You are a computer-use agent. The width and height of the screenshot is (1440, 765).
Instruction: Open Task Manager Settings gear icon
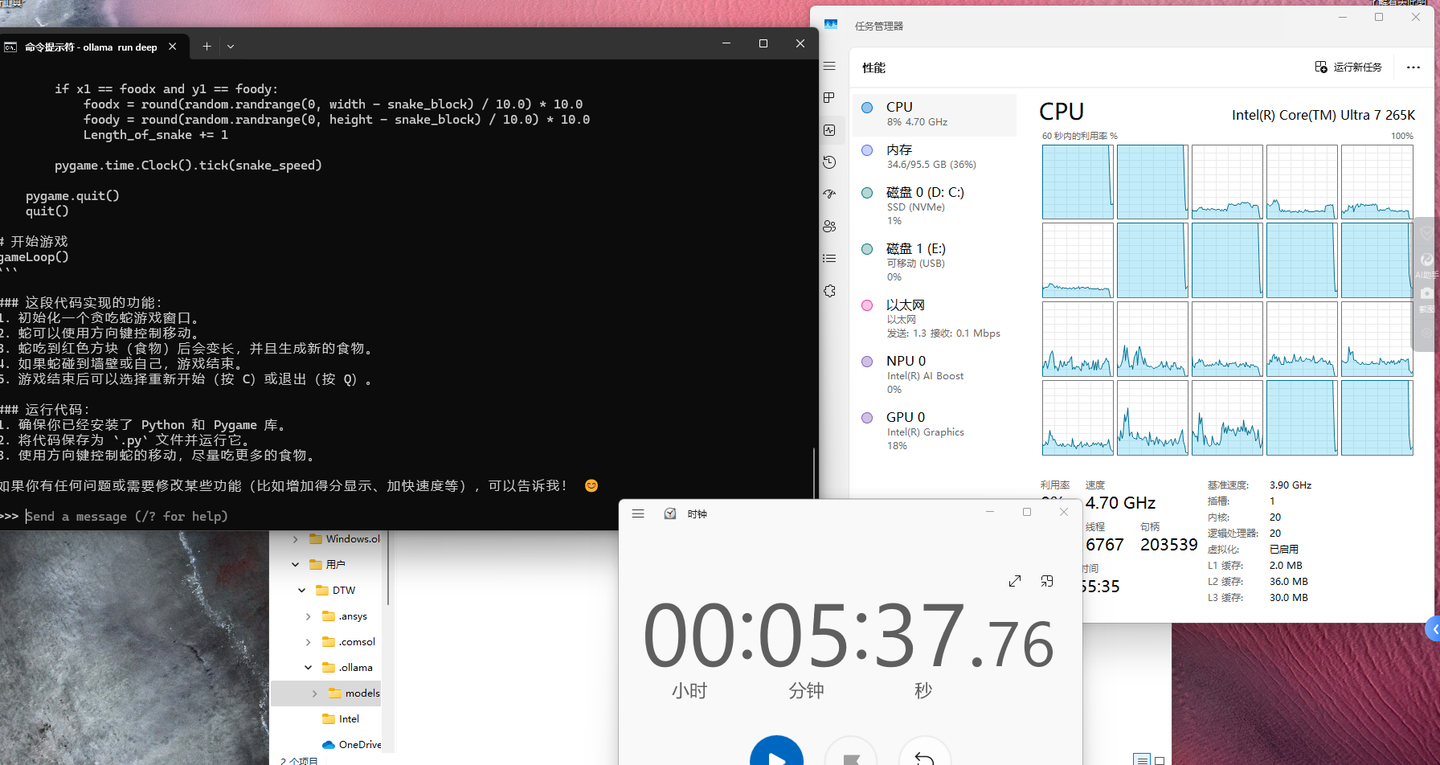[x=829, y=291]
